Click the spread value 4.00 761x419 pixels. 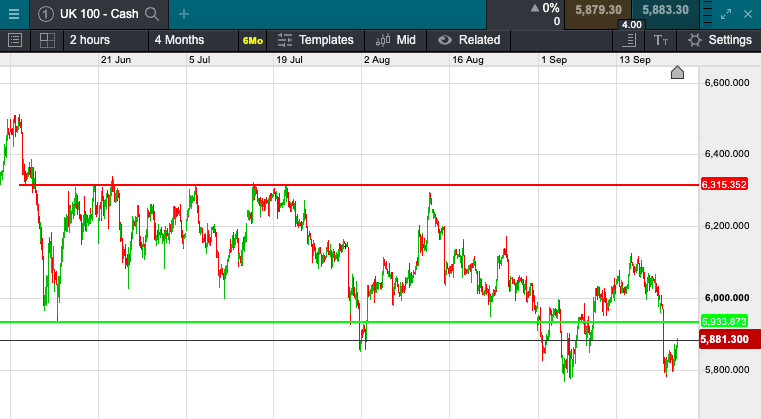[x=631, y=25]
